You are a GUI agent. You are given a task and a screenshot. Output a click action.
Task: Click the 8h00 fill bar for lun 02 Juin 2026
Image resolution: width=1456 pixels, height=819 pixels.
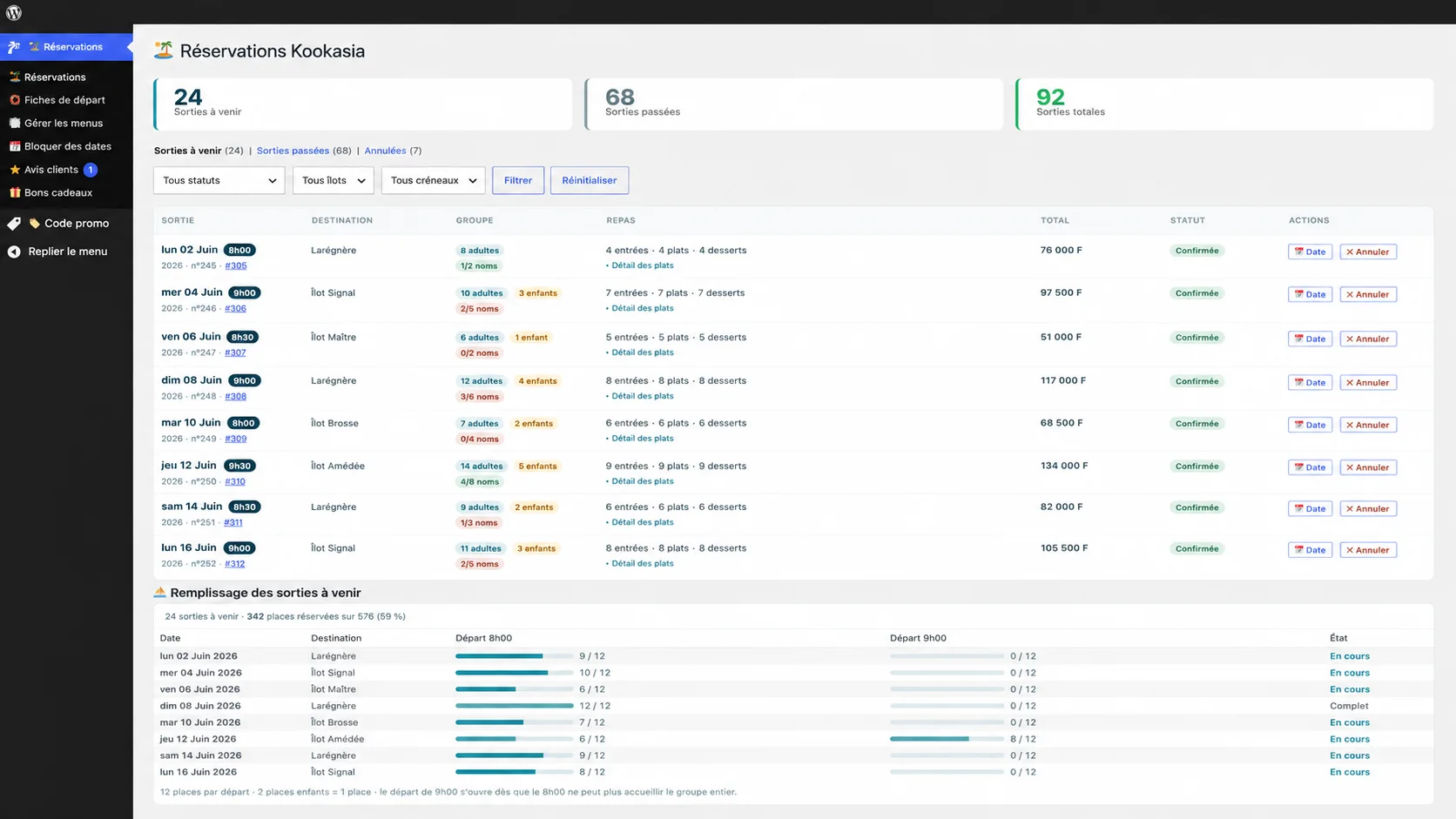coord(515,656)
